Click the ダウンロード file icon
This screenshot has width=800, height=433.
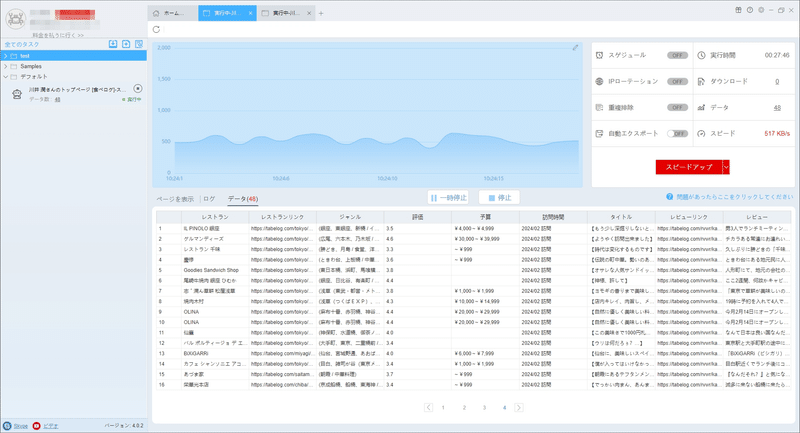702,82
